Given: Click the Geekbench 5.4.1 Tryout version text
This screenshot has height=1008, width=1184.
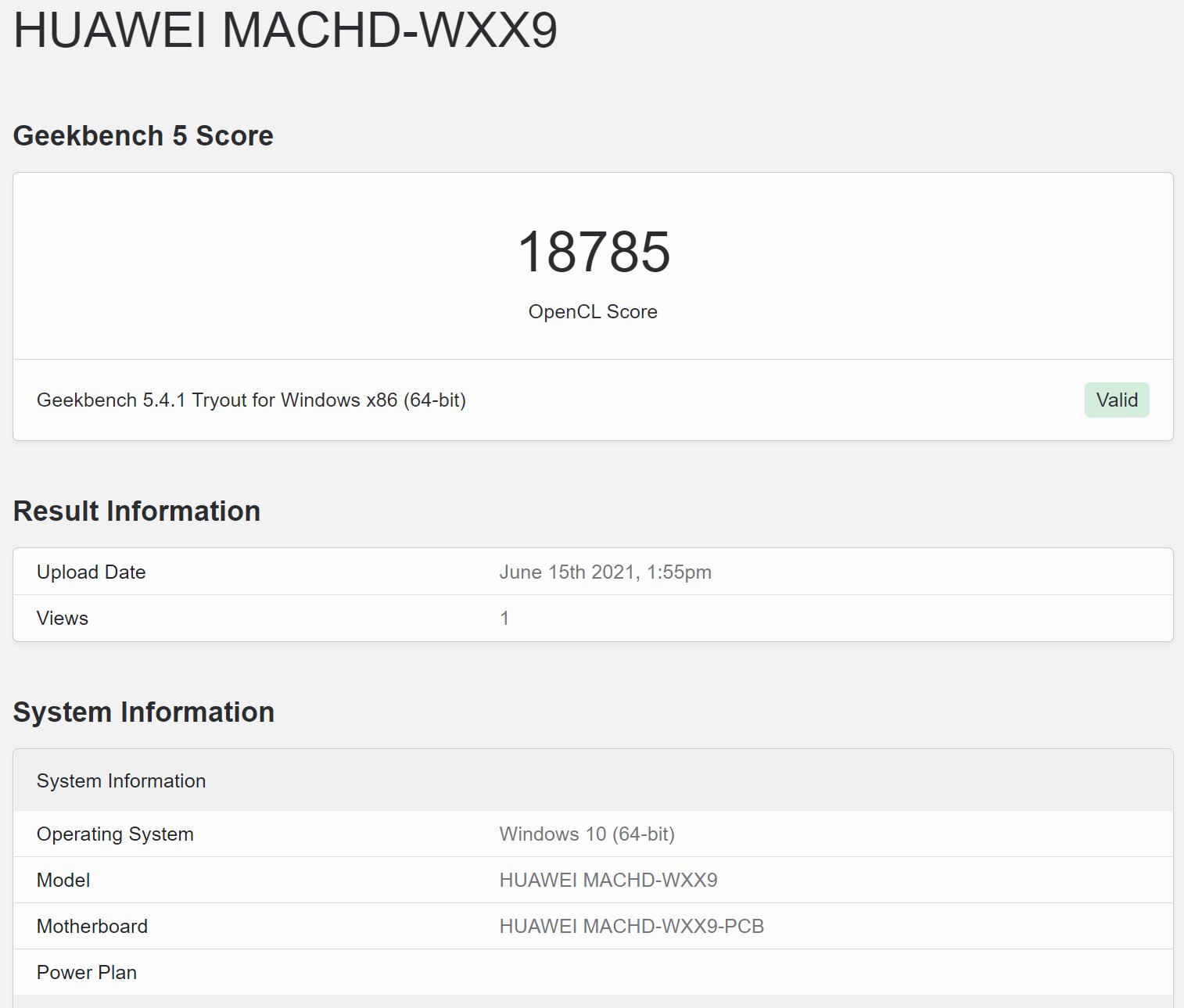Looking at the screenshot, I should click(251, 400).
